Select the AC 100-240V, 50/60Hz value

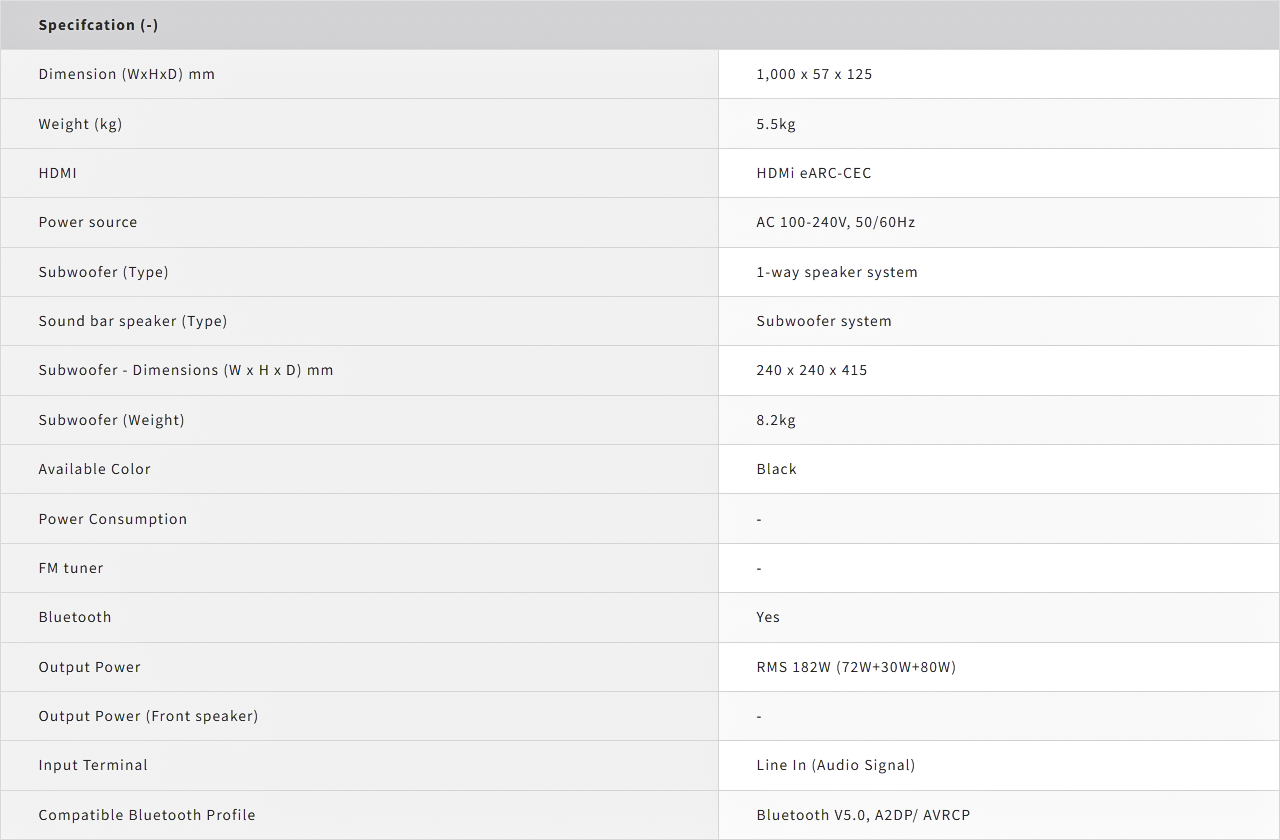(x=835, y=222)
